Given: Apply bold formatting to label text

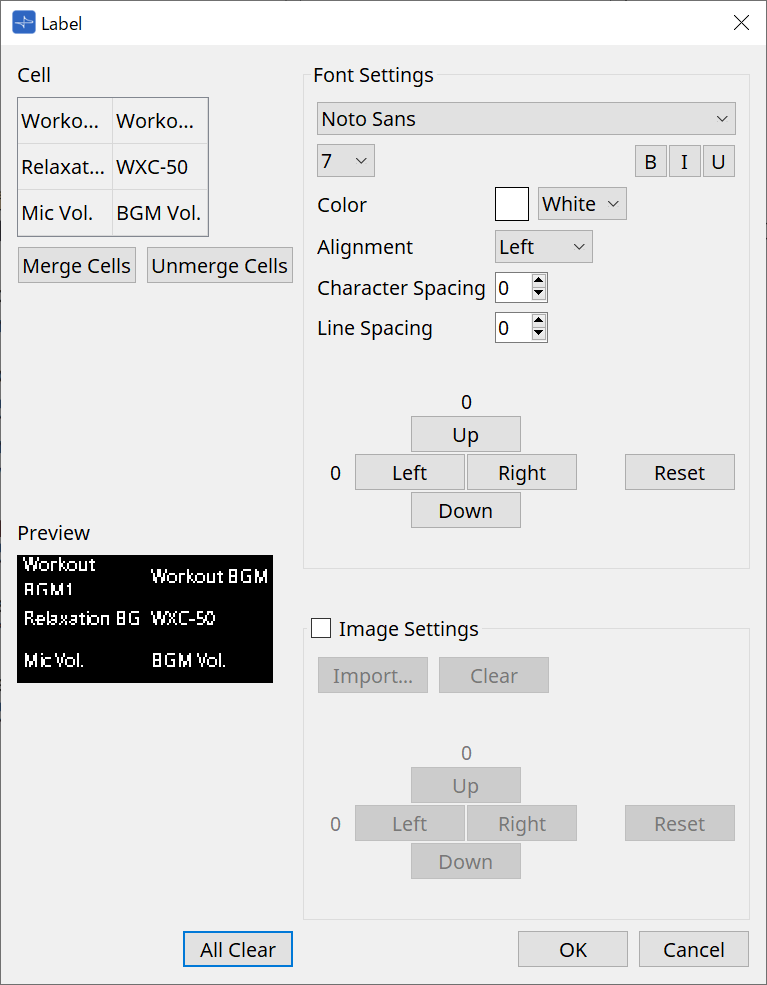Looking at the screenshot, I should (x=650, y=161).
